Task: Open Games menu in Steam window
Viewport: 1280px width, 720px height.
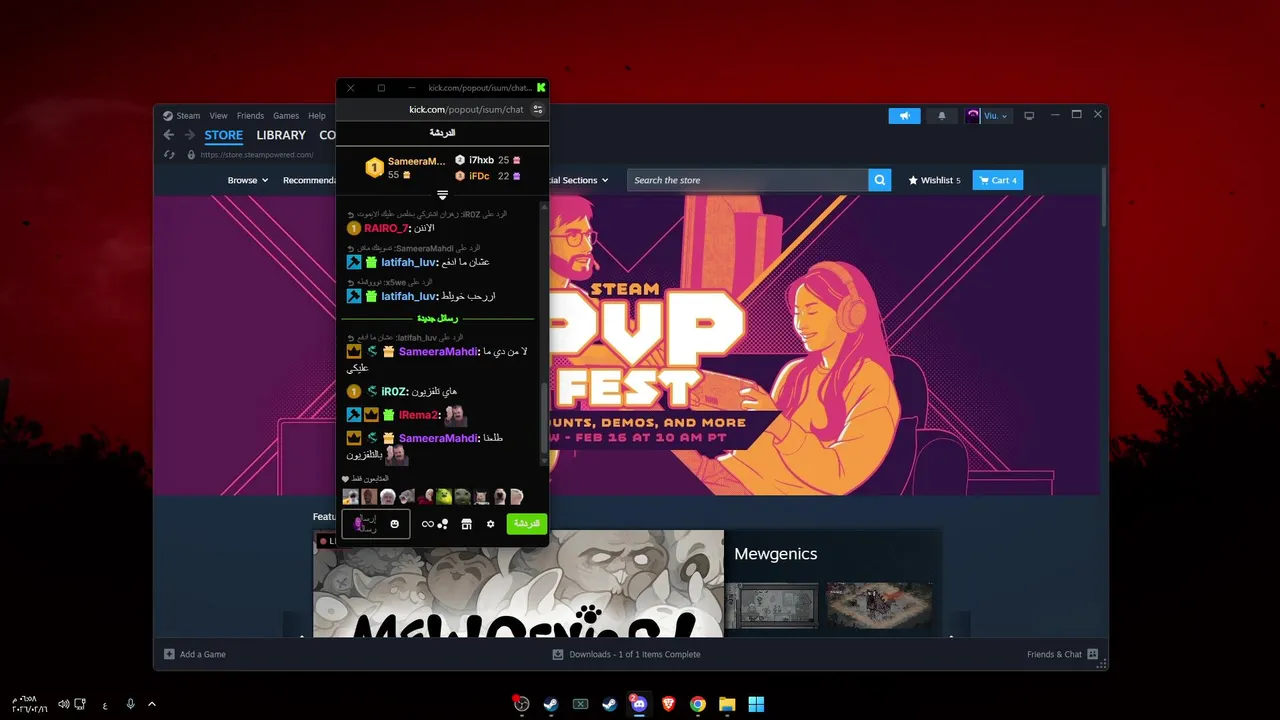Action: (286, 116)
